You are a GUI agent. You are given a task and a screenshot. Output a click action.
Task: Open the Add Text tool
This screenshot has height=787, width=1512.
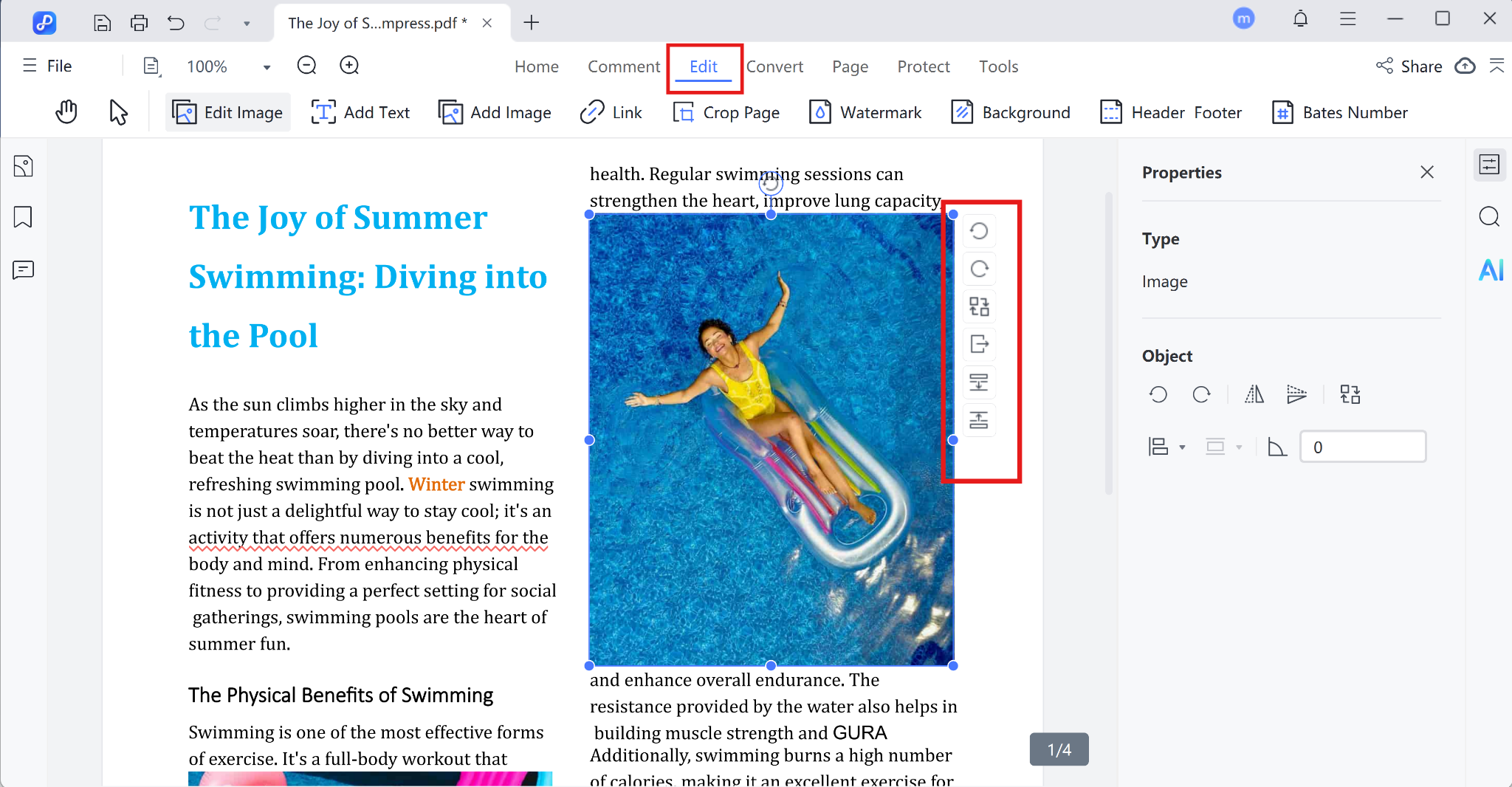click(x=360, y=112)
